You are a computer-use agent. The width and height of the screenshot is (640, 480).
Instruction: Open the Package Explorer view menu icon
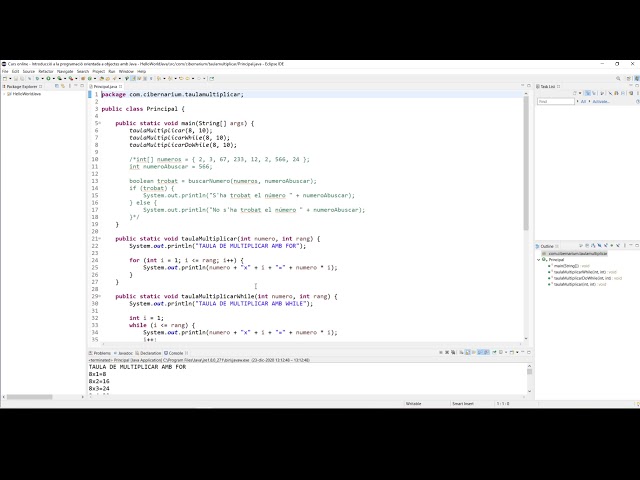click(69, 86)
